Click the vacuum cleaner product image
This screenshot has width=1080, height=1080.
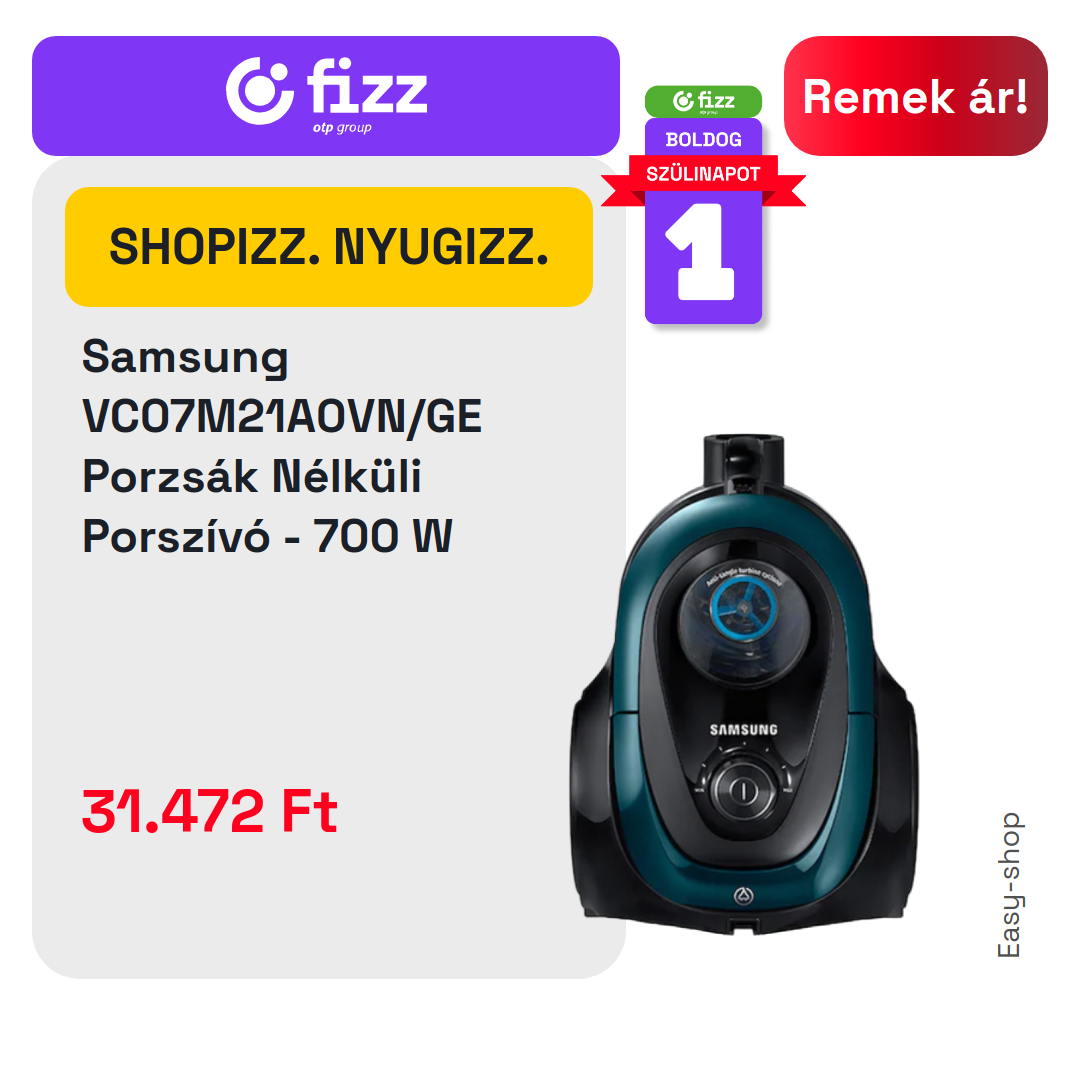[743, 684]
